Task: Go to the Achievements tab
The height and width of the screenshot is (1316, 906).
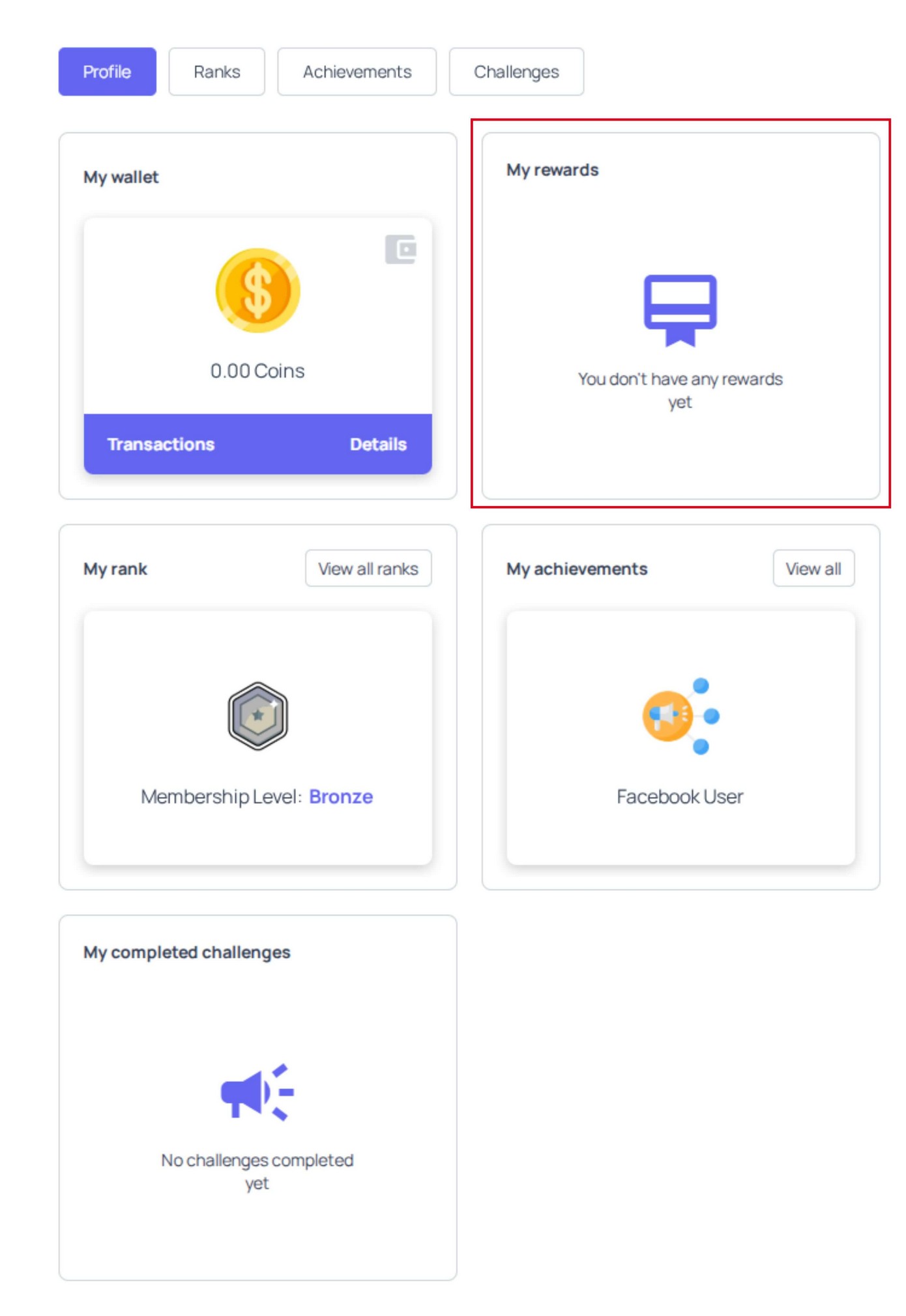Action: point(357,72)
